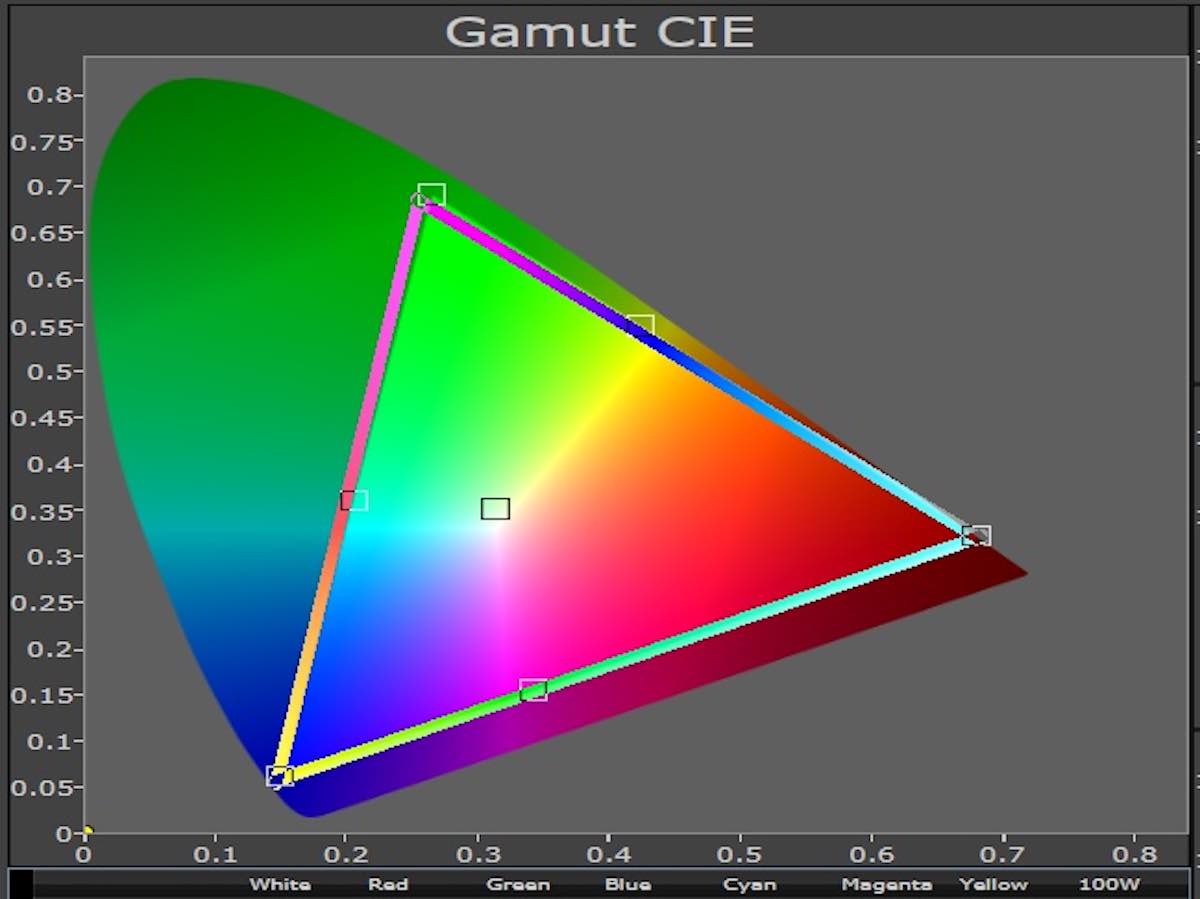Click the yellow secondary target square on upper-right edge
This screenshot has width=1200, height=899.
(640, 326)
